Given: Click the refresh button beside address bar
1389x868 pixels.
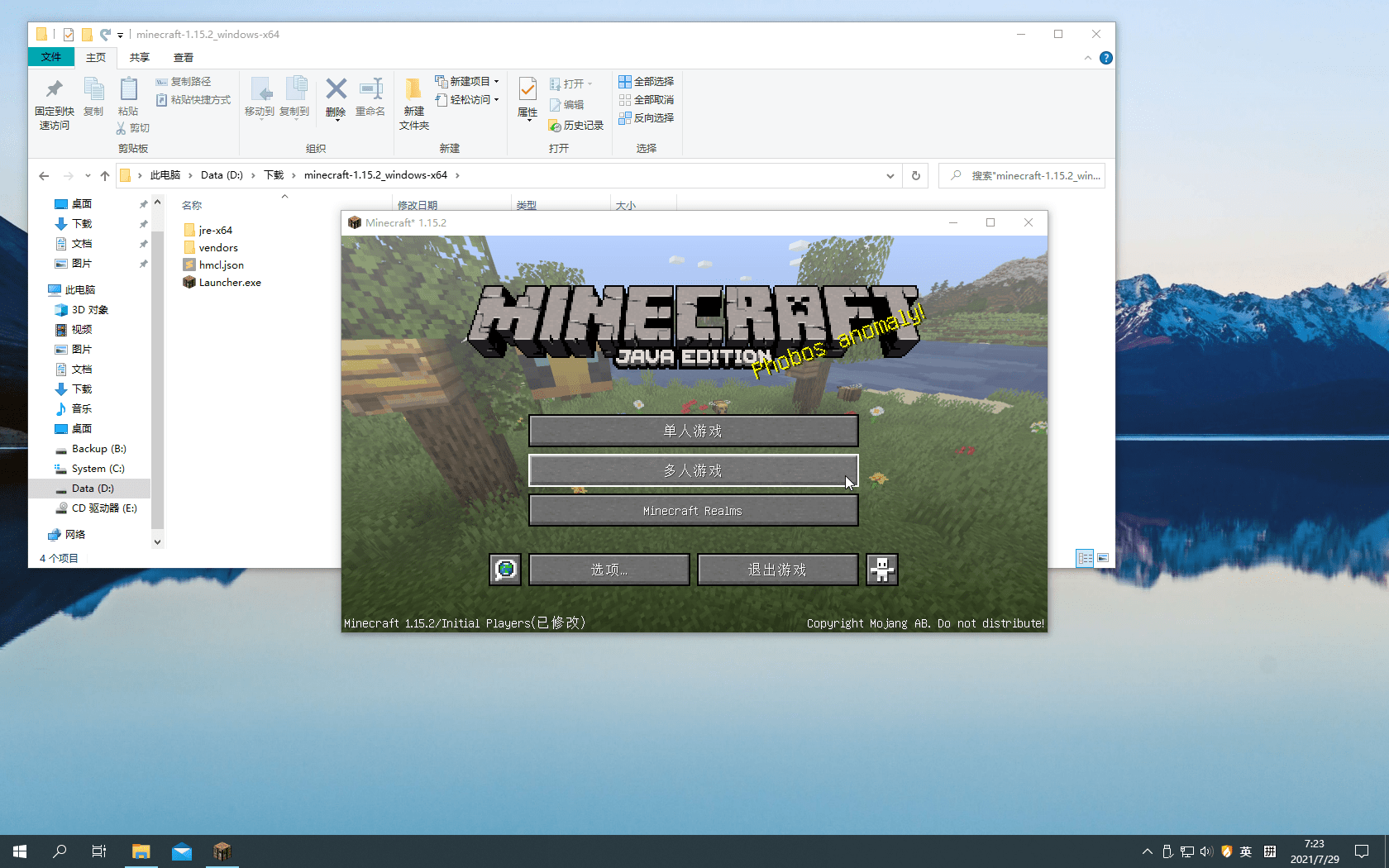Looking at the screenshot, I should [x=916, y=175].
